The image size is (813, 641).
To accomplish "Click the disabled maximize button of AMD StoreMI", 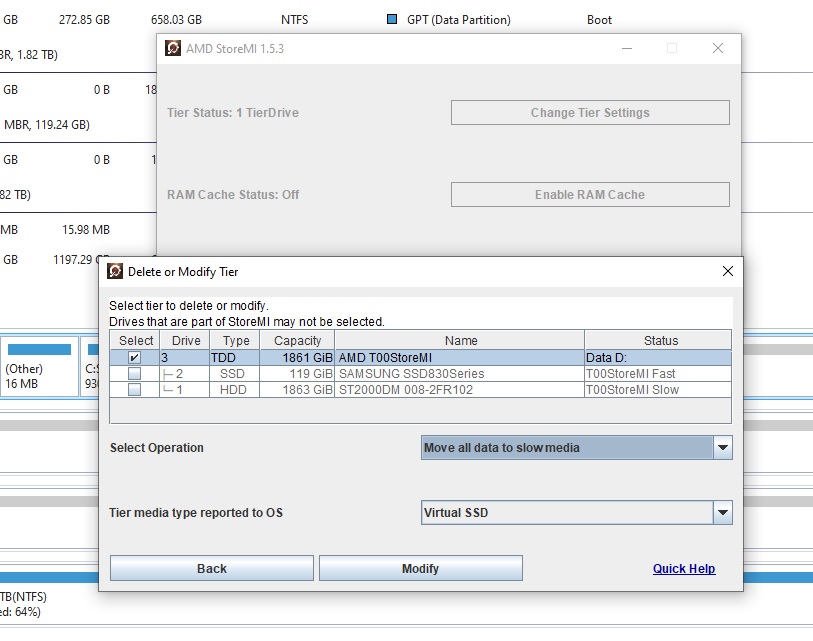I will point(672,48).
